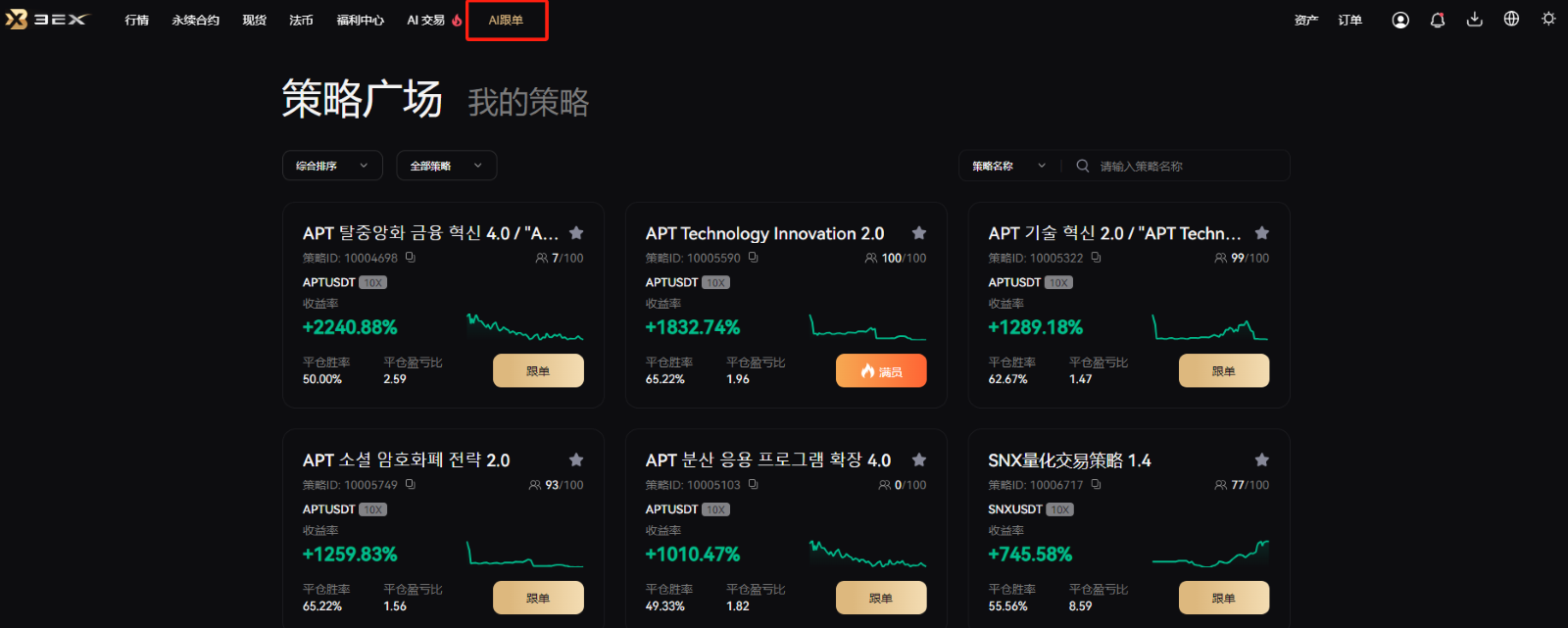Open 法币 in the top navigation

(x=302, y=20)
